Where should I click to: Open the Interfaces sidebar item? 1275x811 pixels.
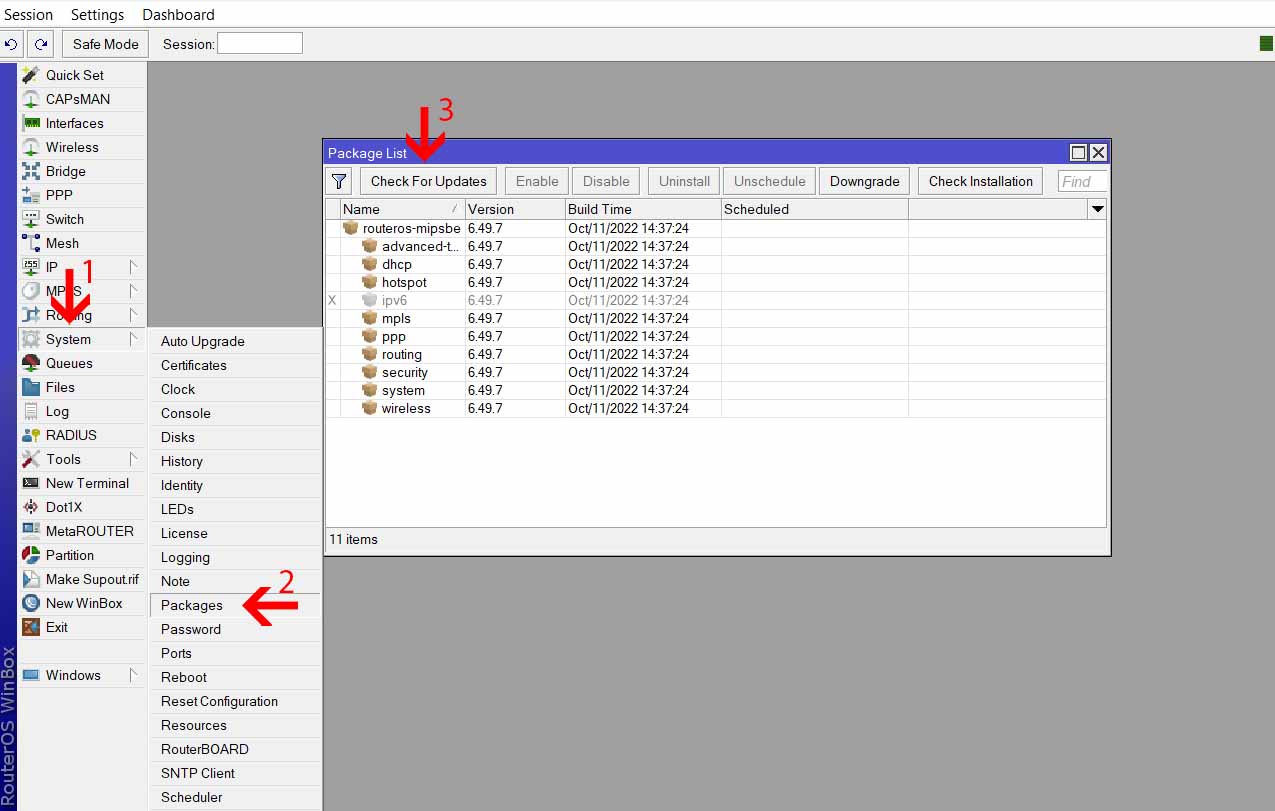tap(74, 123)
